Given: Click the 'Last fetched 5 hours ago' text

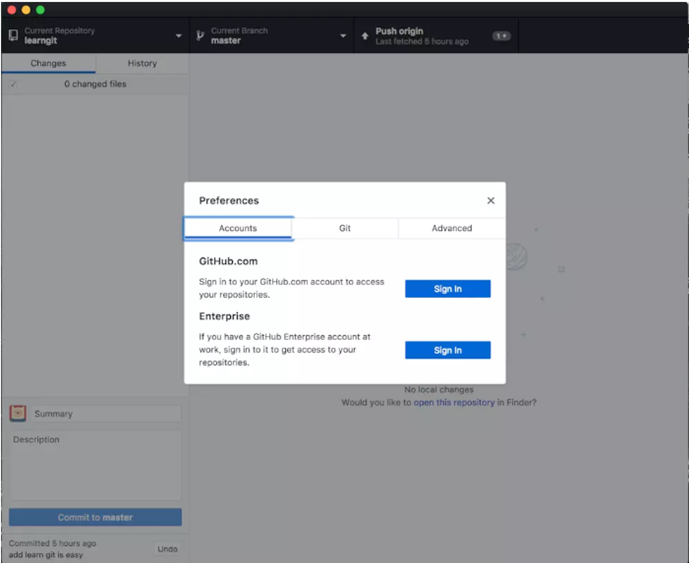Looking at the screenshot, I should coord(422,41).
